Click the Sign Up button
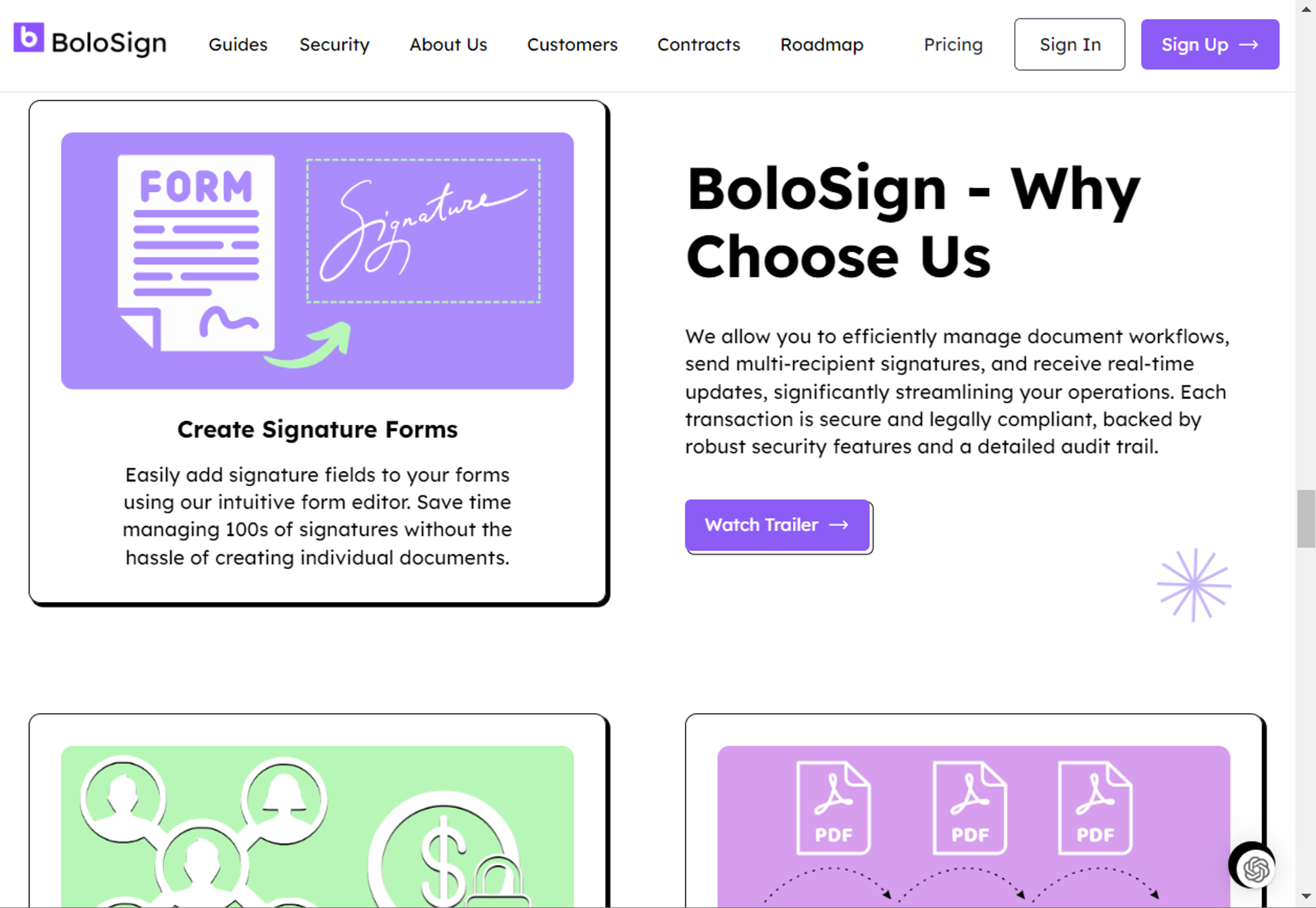 pyautogui.click(x=1209, y=44)
